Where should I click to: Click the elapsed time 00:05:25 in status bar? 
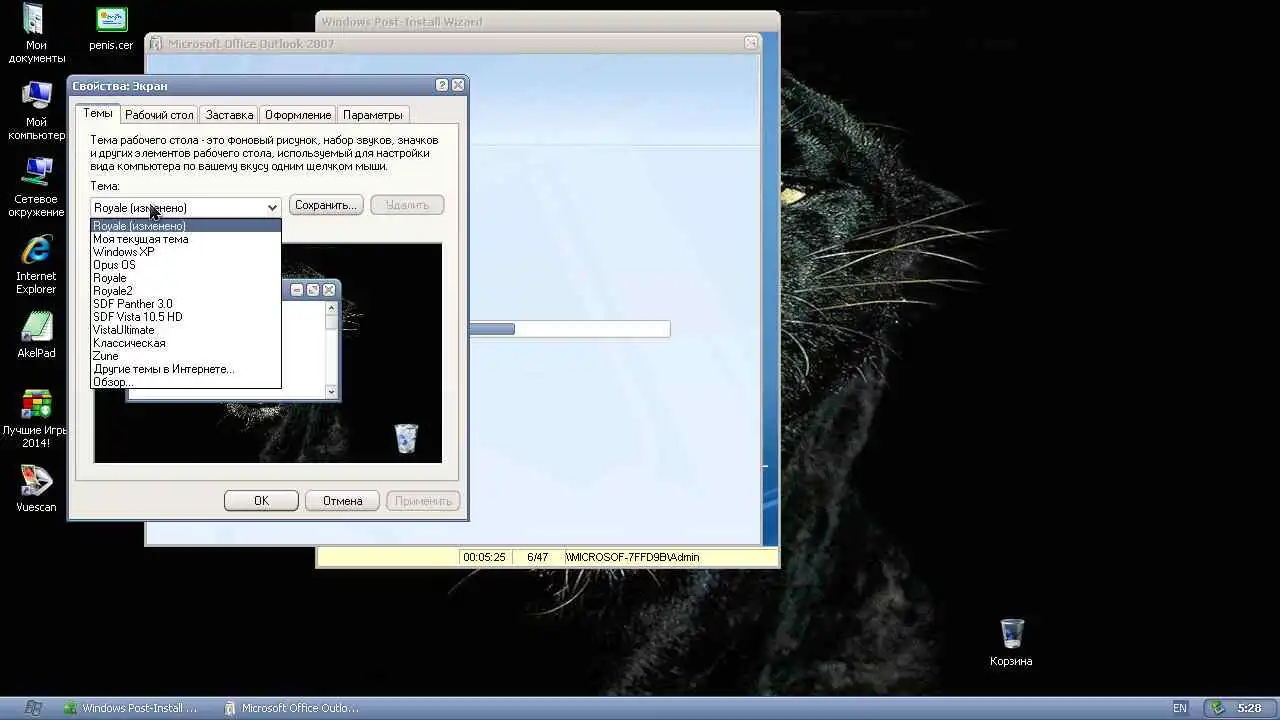point(484,557)
